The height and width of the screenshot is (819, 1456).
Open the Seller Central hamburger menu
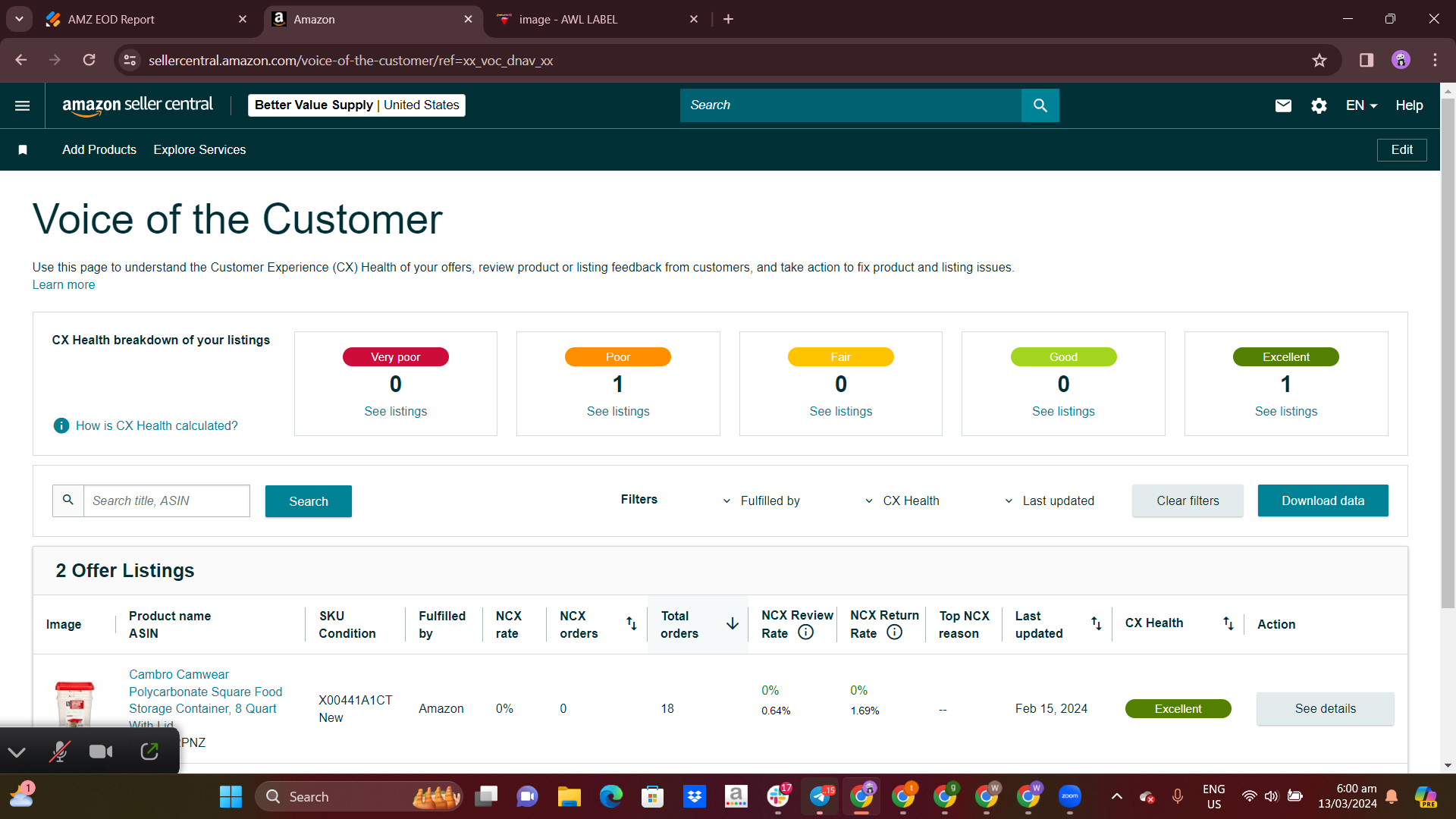23,105
